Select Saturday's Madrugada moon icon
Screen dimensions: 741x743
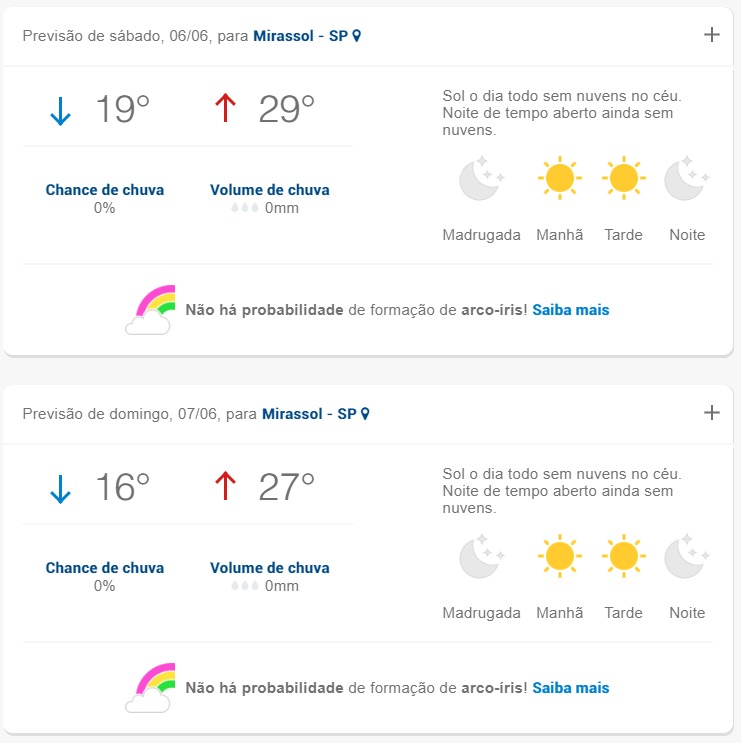coord(481,178)
